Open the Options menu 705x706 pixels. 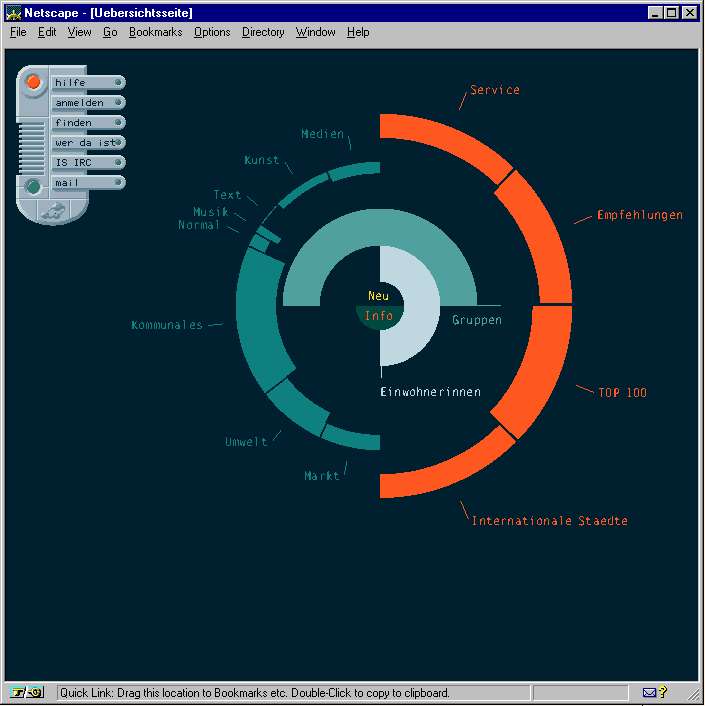[212, 32]
